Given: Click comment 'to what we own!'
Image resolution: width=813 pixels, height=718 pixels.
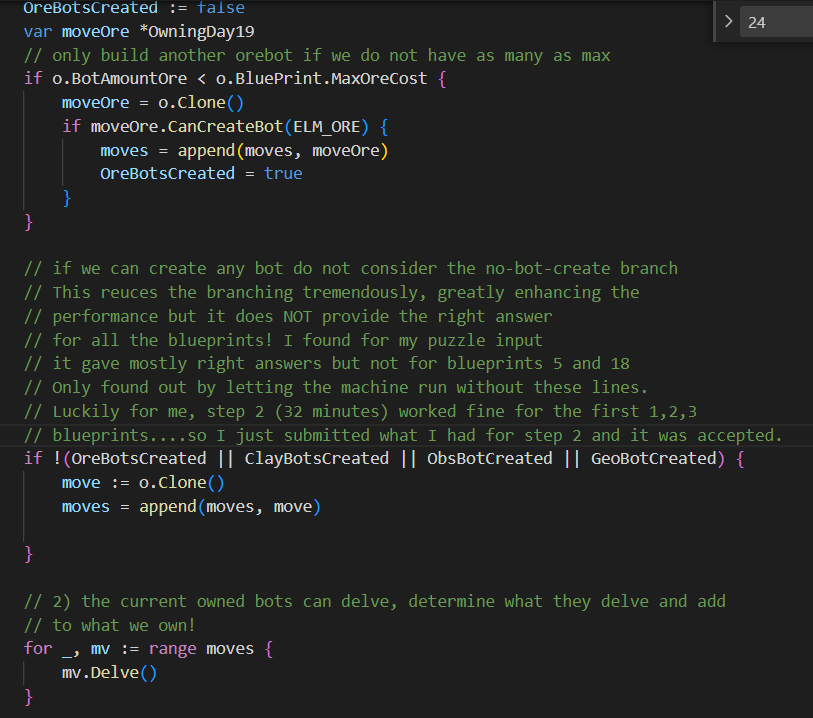Looking at the screenshot, I should coord(109,625).
